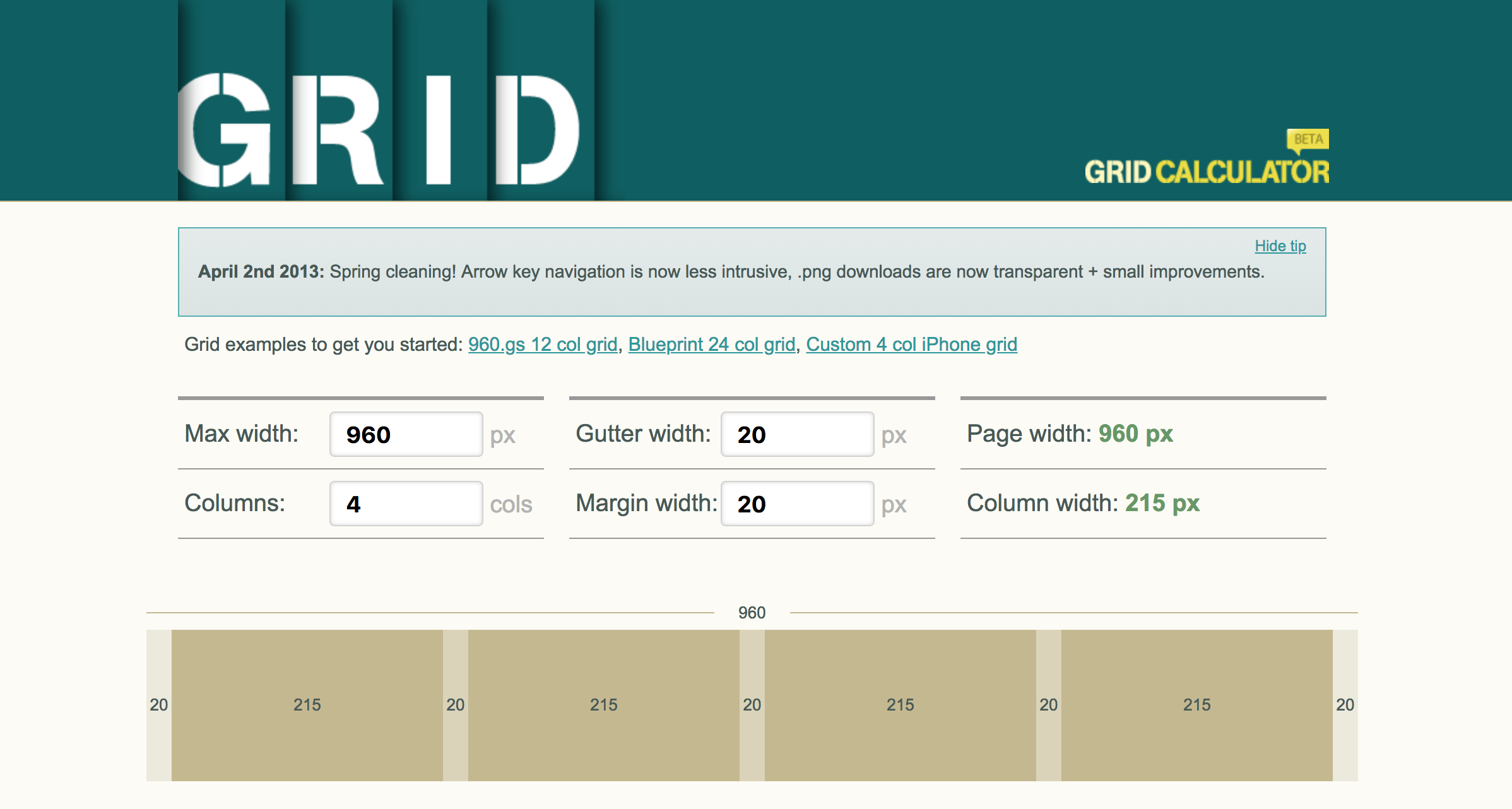Click the left 20 margin strip
1512x809 pixels.
pos(159,705)
